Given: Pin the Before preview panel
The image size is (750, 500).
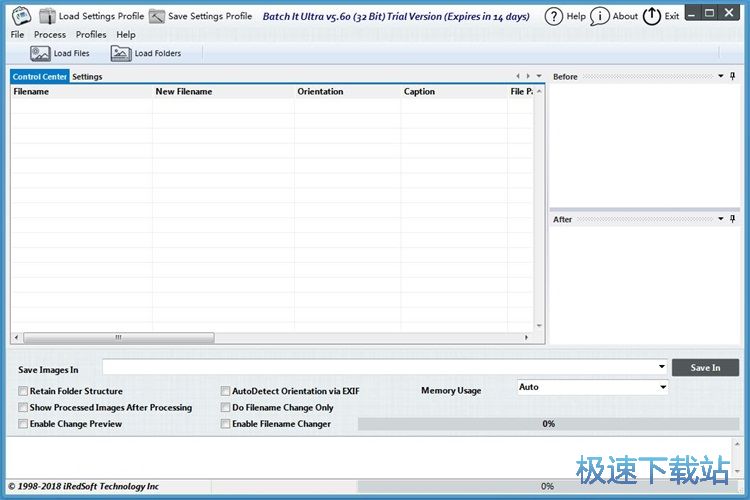Looking at the screenshot, I should tap(732, 76).
